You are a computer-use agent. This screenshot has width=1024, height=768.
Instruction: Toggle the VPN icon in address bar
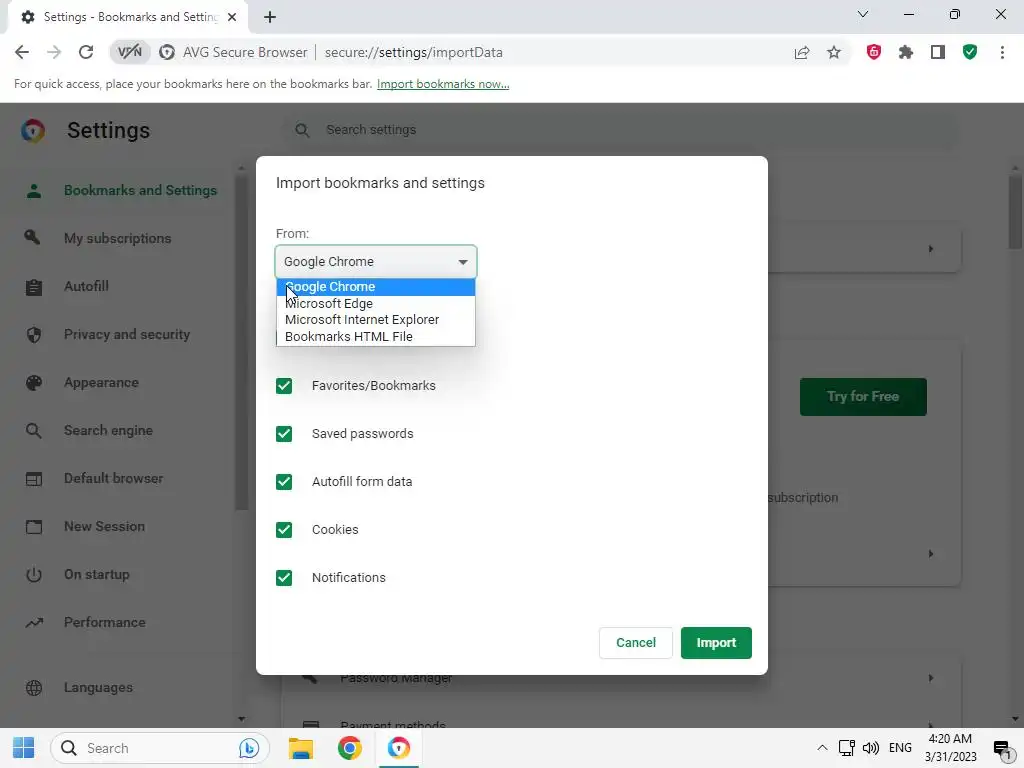click(129, 52)
